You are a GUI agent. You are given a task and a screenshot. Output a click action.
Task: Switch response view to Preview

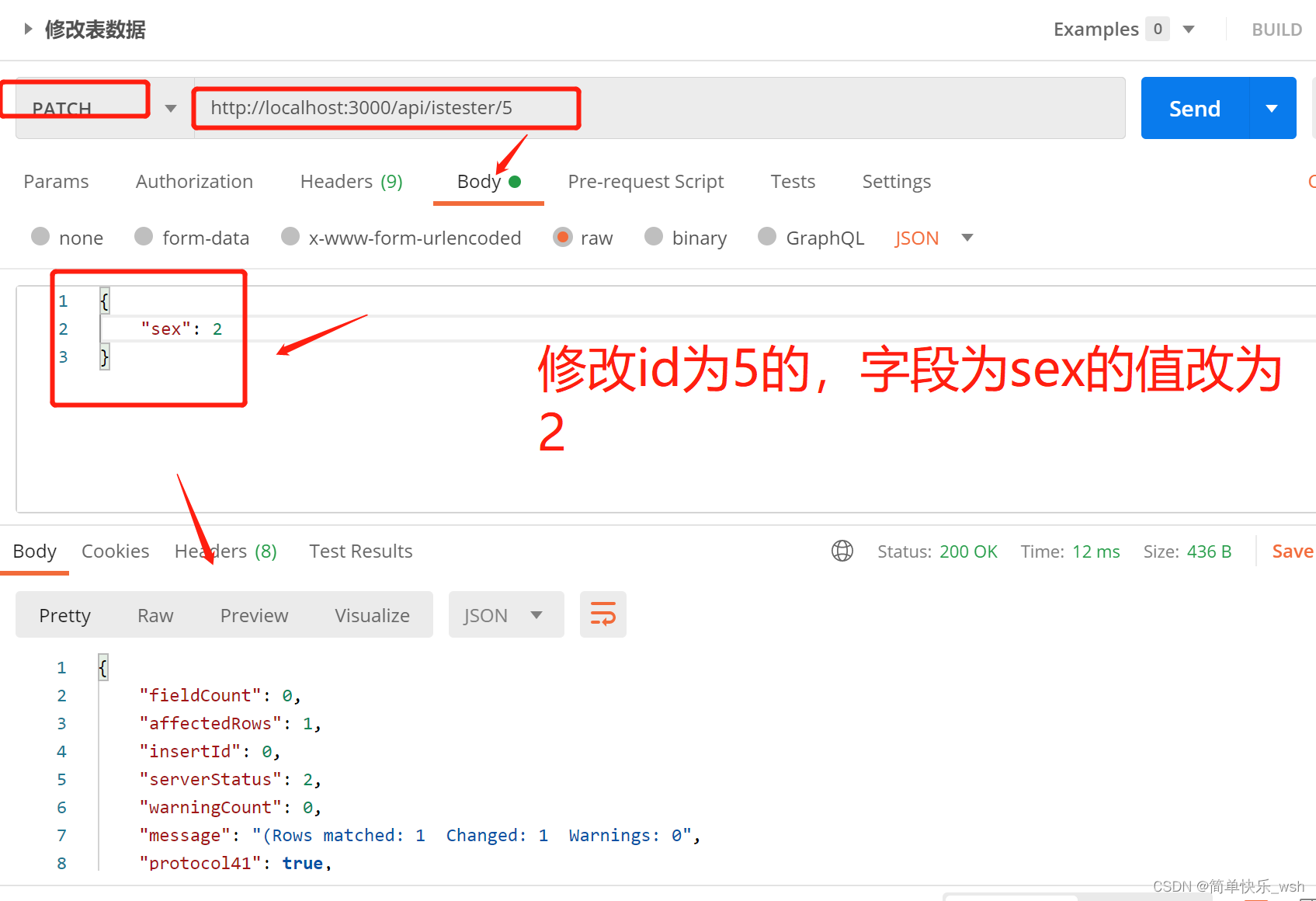(254, 615)
